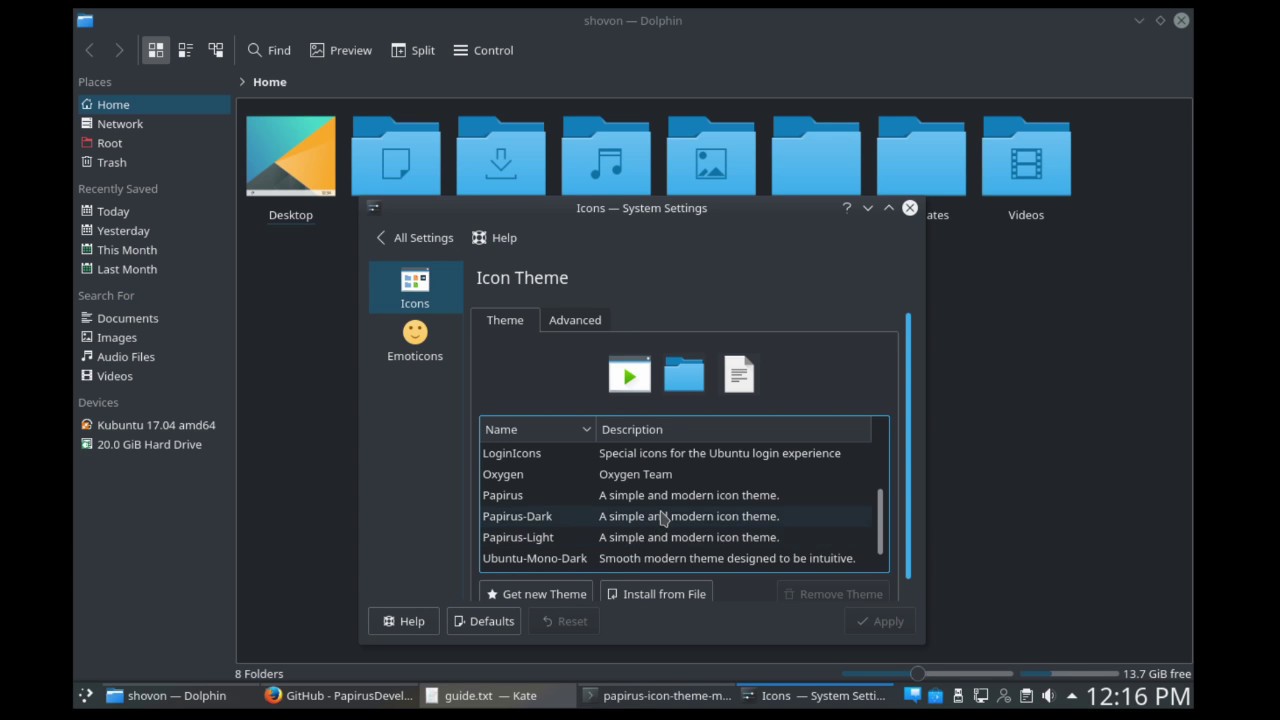Image resolution: width=1280 pixels, height=720 pixels.
Task: Select Papirus-Dark in the theme list
Action: point(517,516)
